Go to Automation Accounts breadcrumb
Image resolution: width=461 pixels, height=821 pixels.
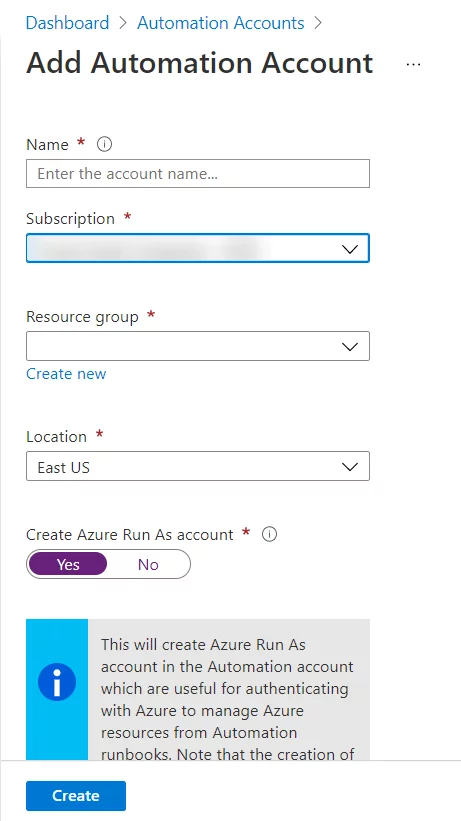coord(221,23)
